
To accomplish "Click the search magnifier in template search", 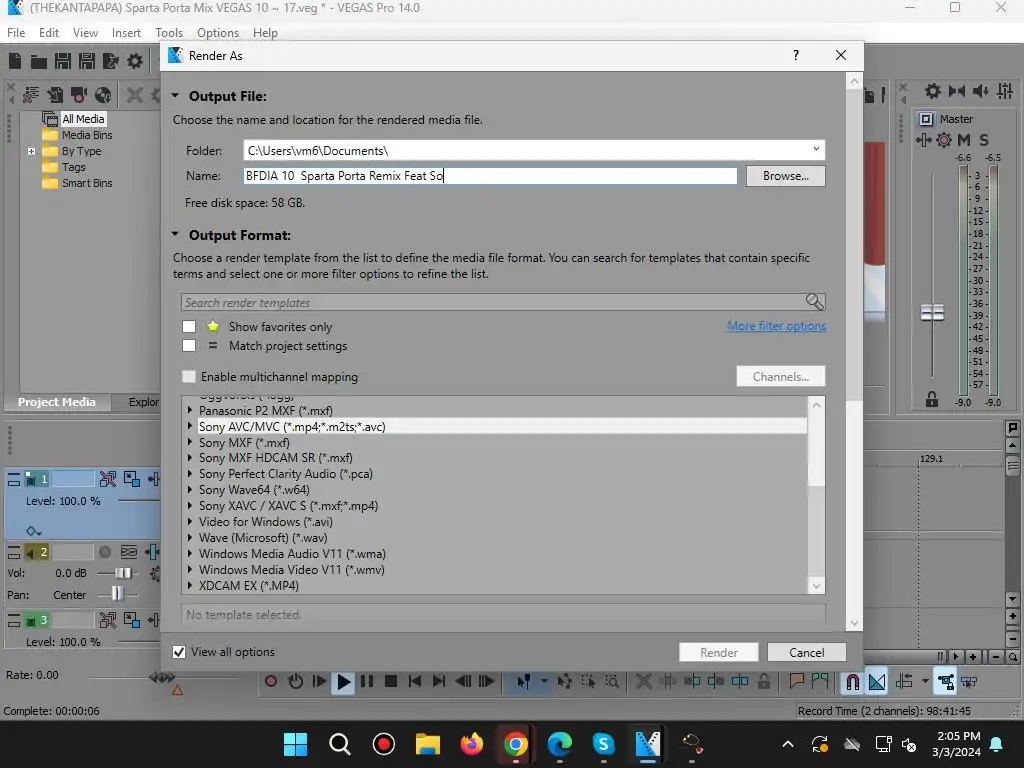I will click(814, 302).
